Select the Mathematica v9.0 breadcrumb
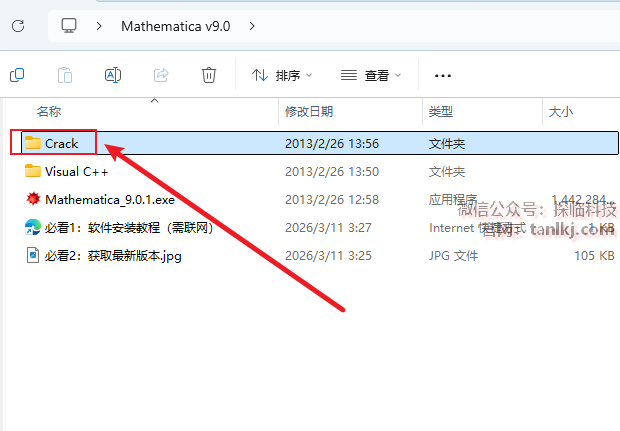Screen dimensions: 620x431 coord(176,26)
